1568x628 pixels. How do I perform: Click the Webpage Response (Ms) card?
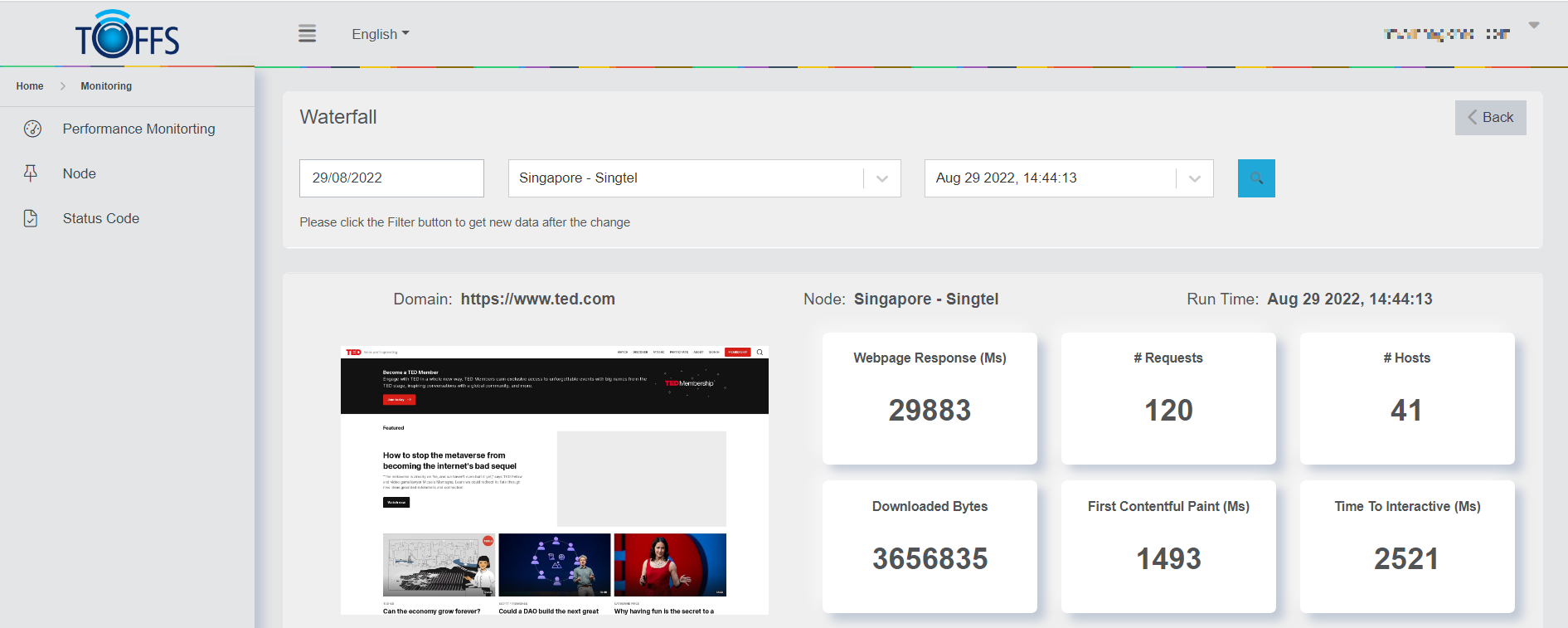tap(930, 398)
